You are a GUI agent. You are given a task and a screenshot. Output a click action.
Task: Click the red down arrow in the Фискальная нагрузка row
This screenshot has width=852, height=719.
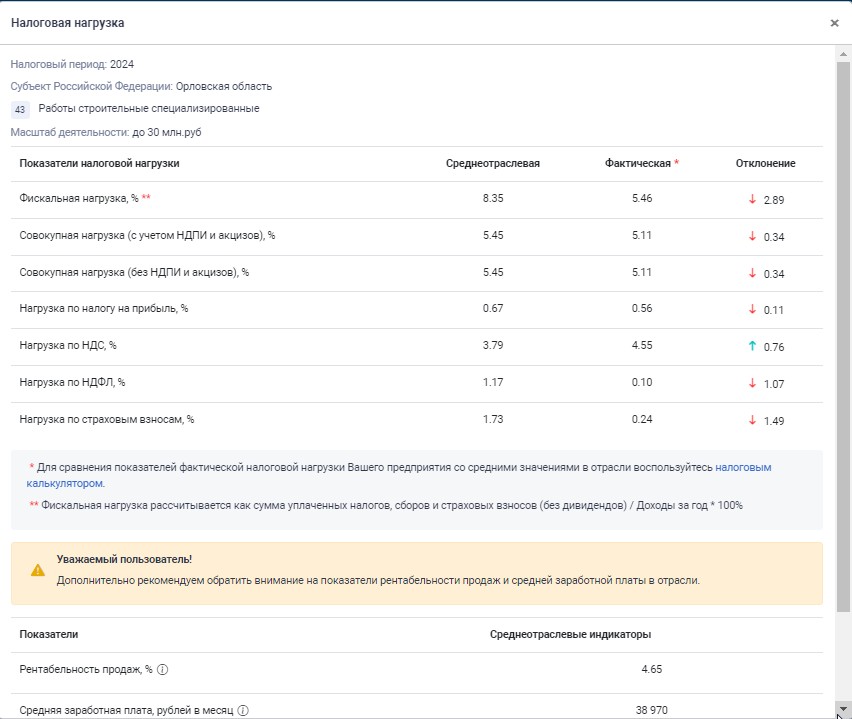(752, 199)
